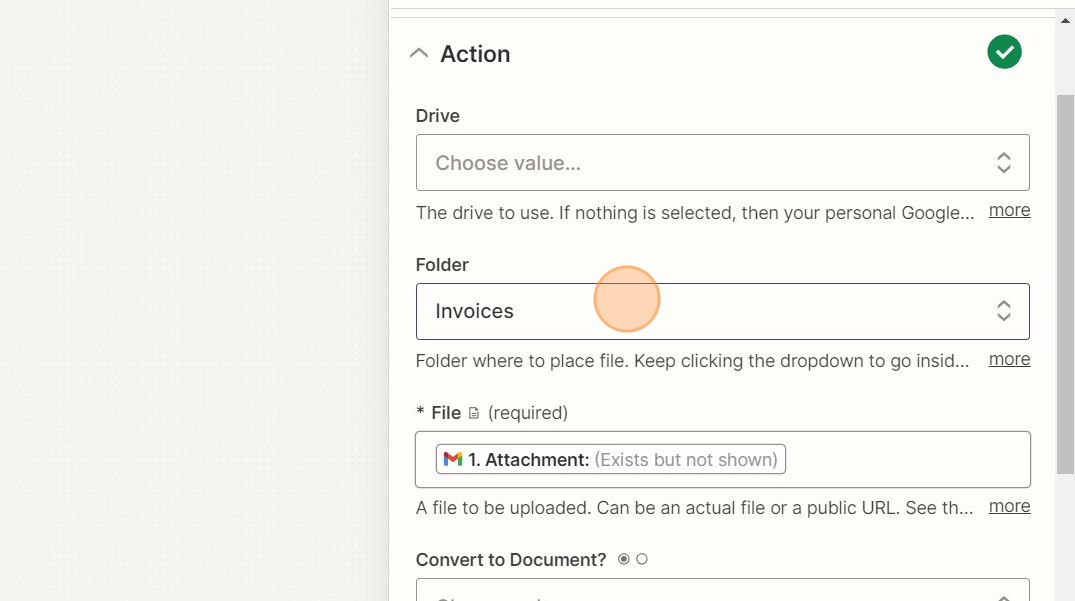Click the empty area of File field
The height and width of the screenshot is (601, 1075).
coord(905,459)
